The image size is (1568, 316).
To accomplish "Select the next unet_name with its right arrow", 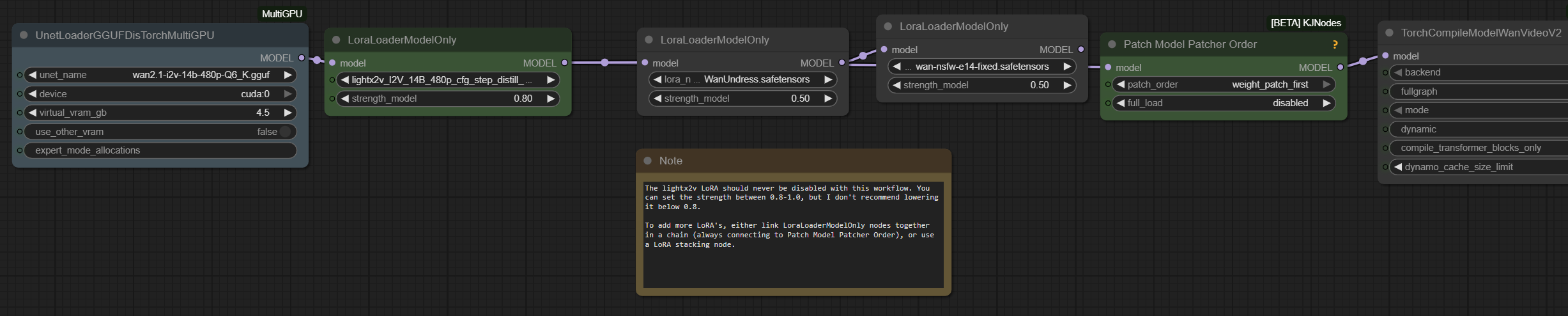I will [288, 75].
